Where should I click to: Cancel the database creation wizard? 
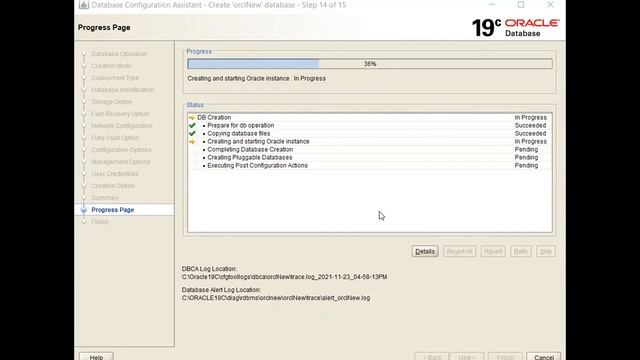tap(544, 357)
